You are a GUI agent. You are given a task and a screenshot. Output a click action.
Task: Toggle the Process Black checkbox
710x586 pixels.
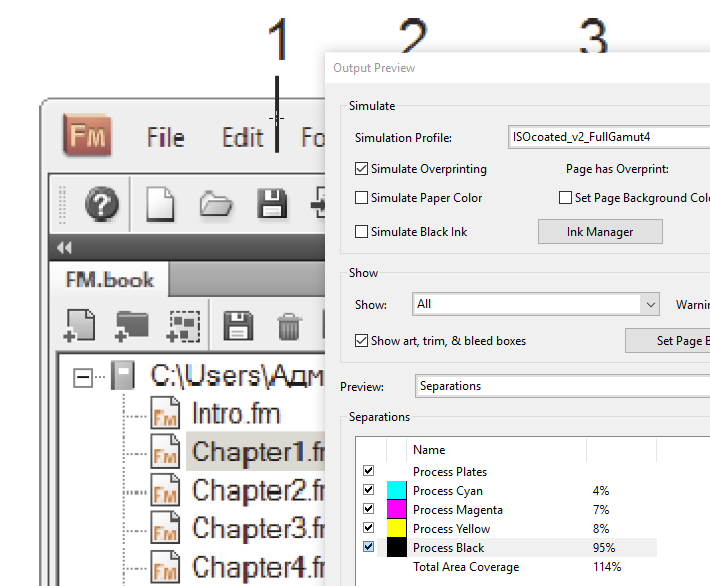point(369,547)
